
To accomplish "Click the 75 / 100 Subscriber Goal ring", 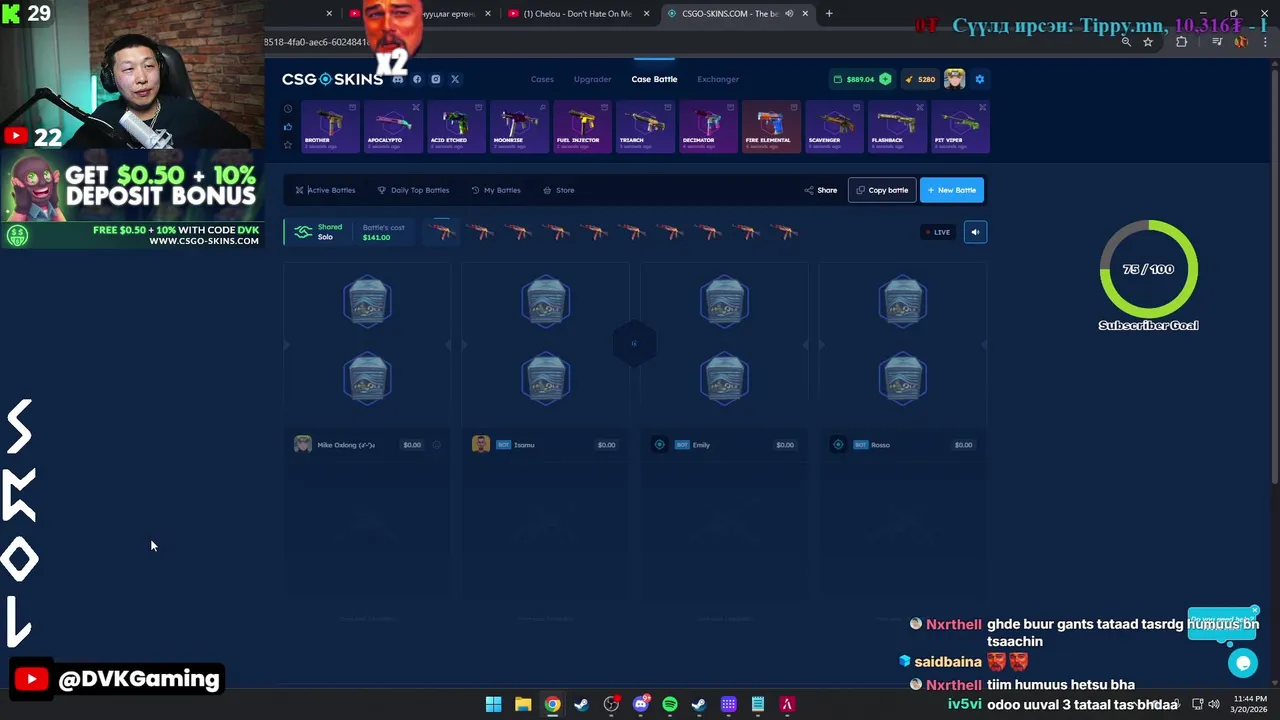I will pyautogui.click(x=1148, y=269).
